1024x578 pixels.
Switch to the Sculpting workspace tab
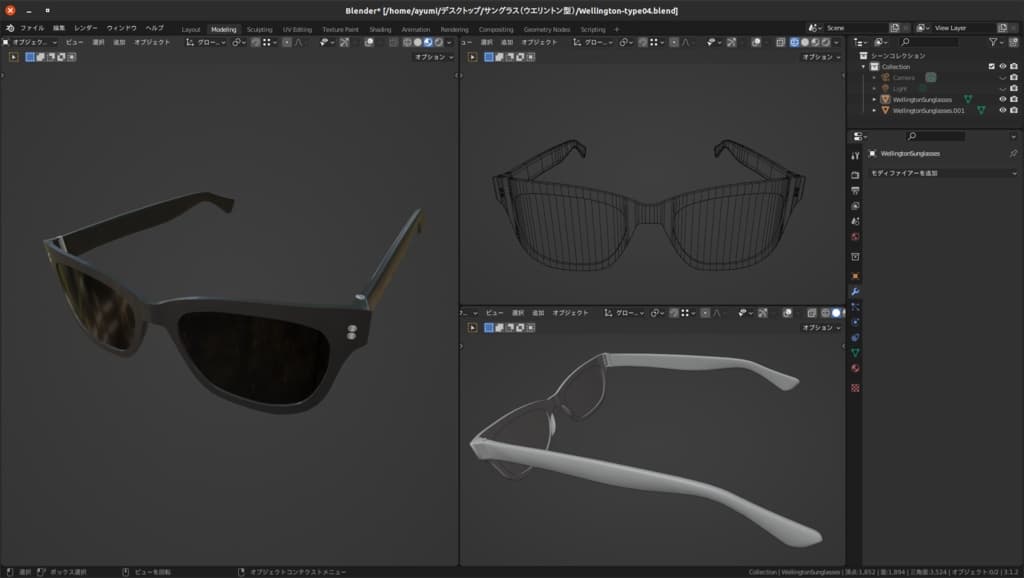[x=259, y=29]
